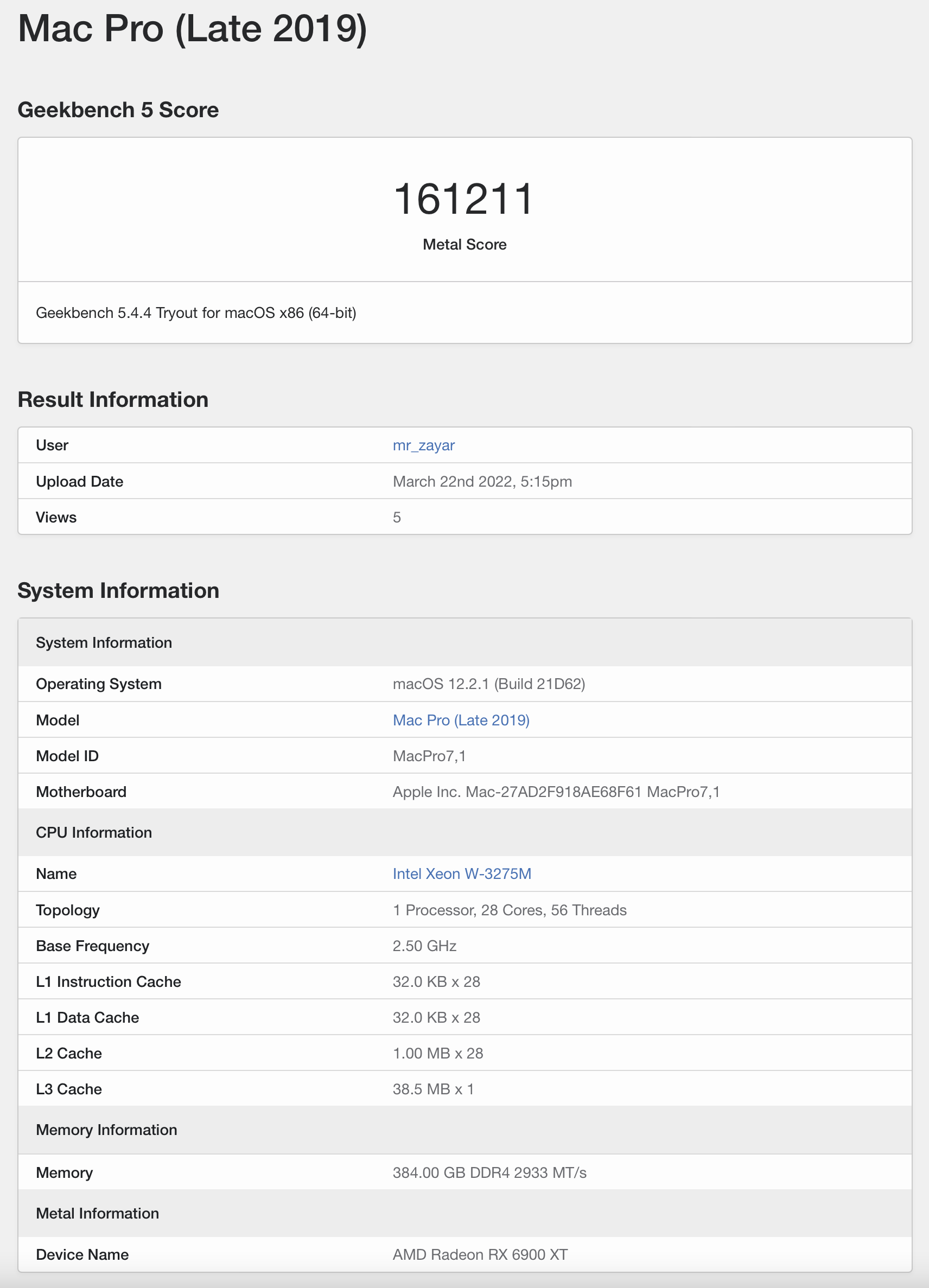Click the AMD Radeon RX 6900 XT device name

(480, 1254)
